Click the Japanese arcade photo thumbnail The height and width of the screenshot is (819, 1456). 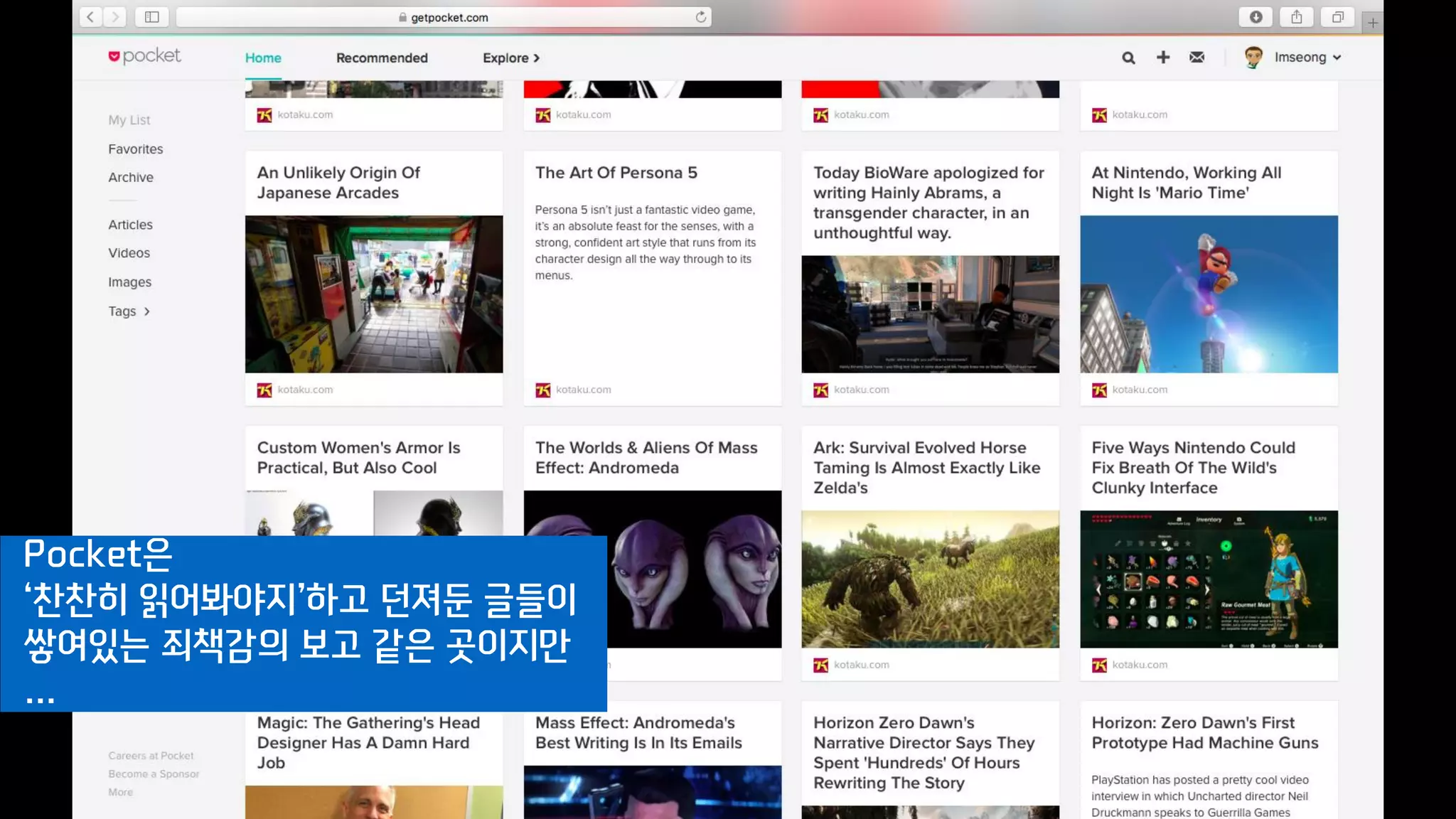pos(374,294)
